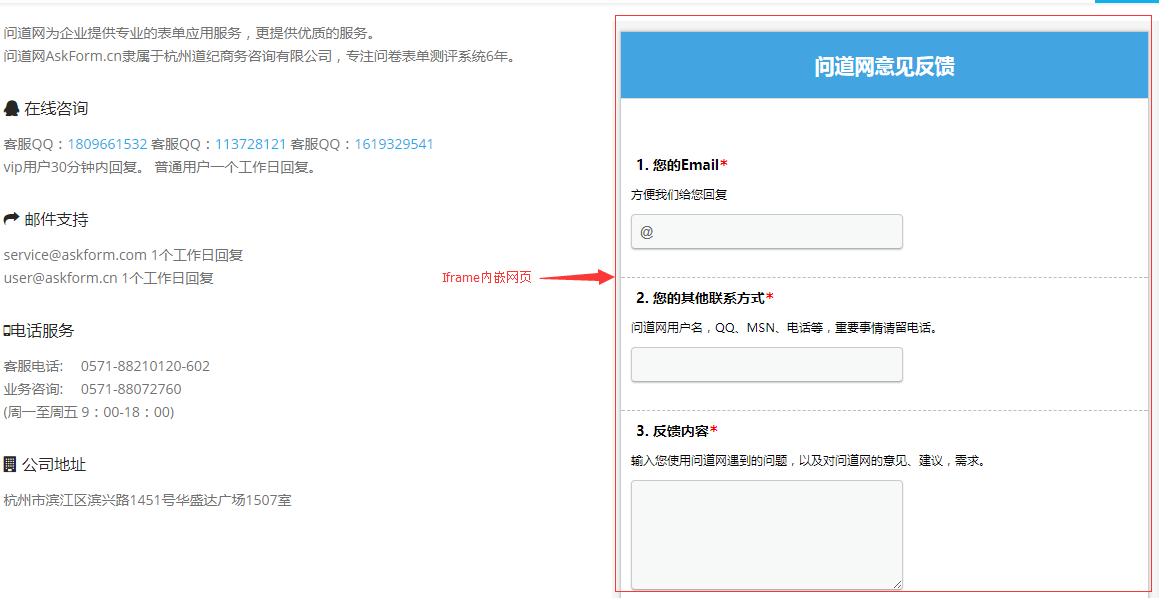The width and height of the screenshot is (1159, 598).
Task: Open QQ chat with 1619329541
Action: pyautogui.click(x=394, y=144)
